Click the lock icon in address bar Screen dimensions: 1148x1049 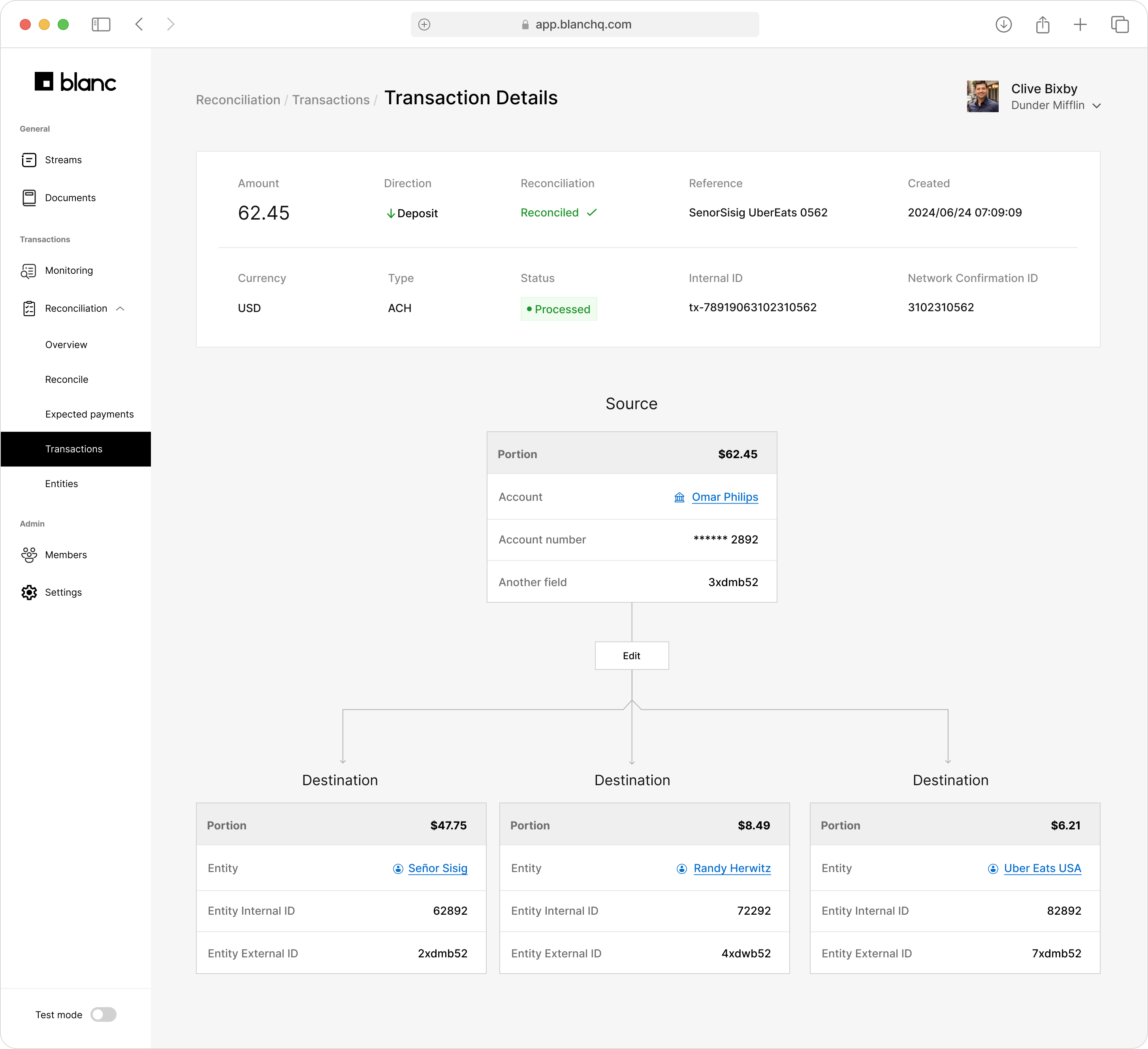tap(525, 24)
